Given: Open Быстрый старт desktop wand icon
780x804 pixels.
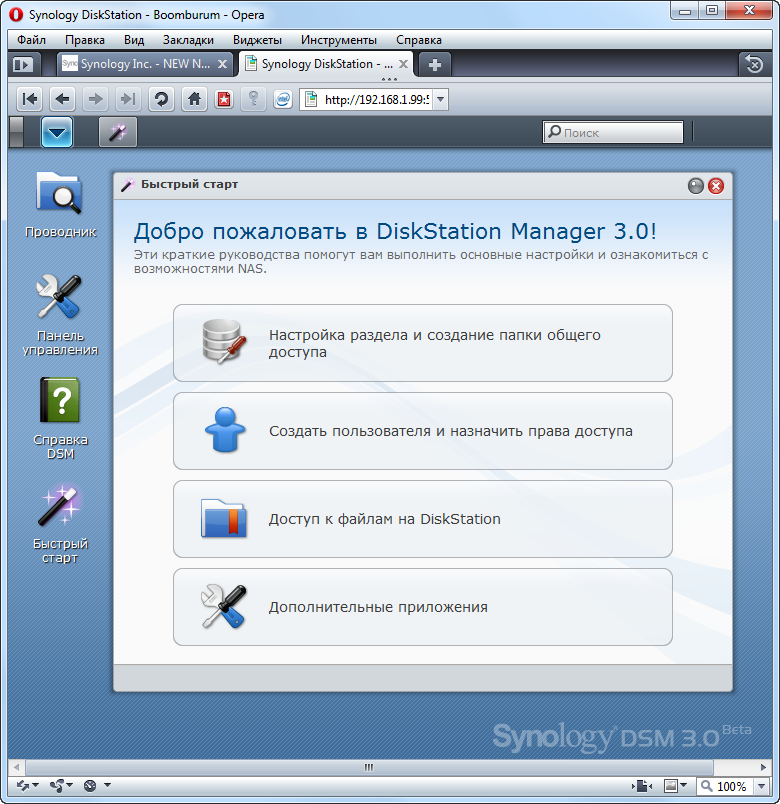Looking at the screenshot, I should [x=60, y=523].
